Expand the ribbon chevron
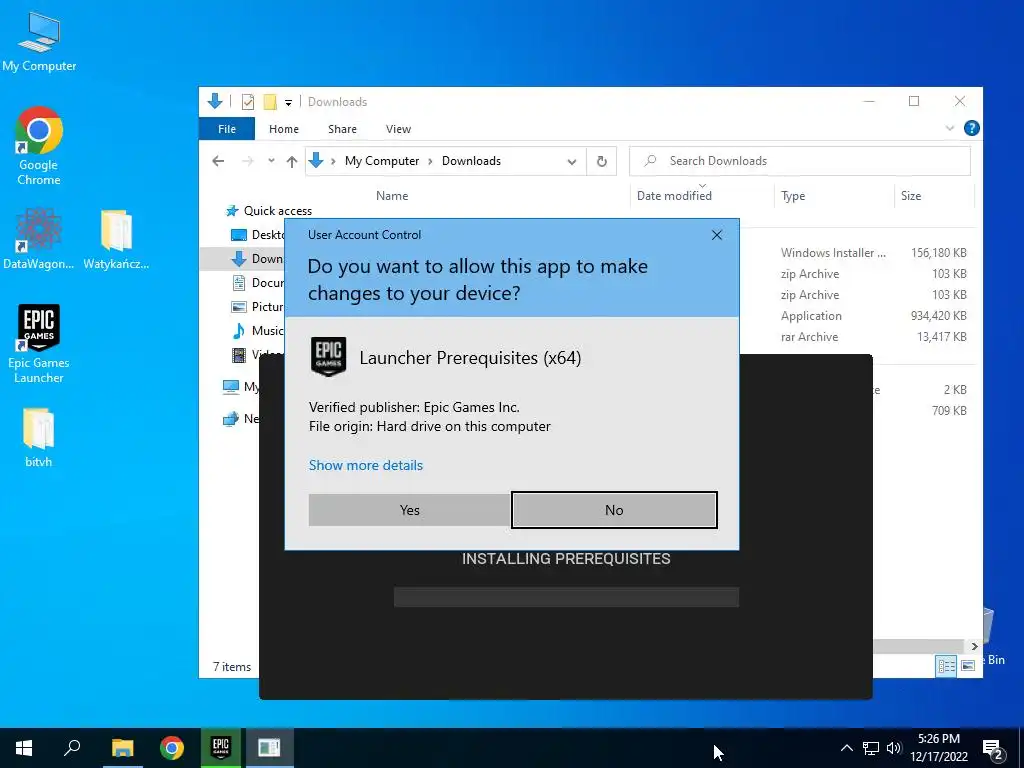The height and width of the screenshot is (768, 1024). pyautogui.click(x=950, y=129)
